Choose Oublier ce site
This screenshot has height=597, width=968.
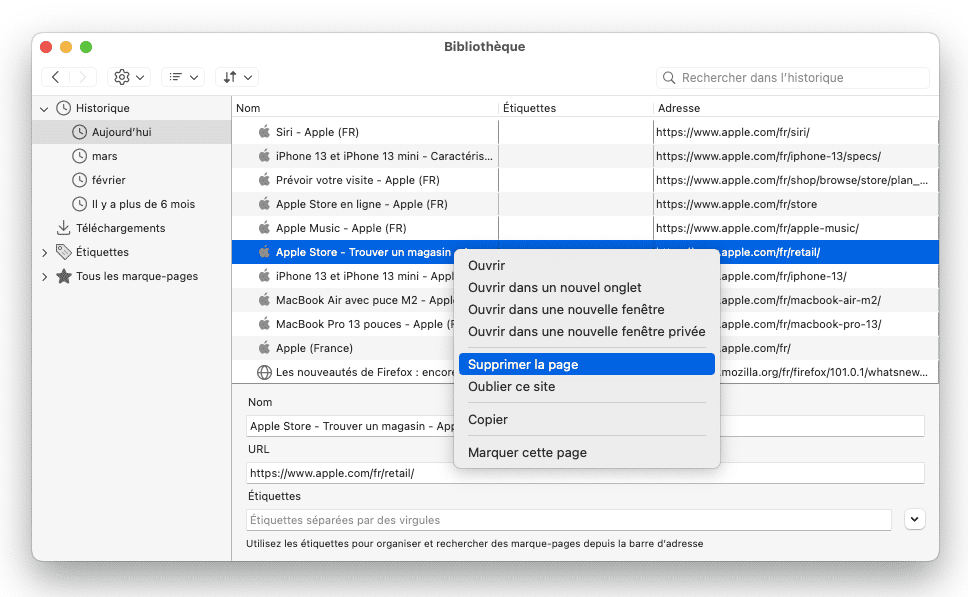(586, 387)
